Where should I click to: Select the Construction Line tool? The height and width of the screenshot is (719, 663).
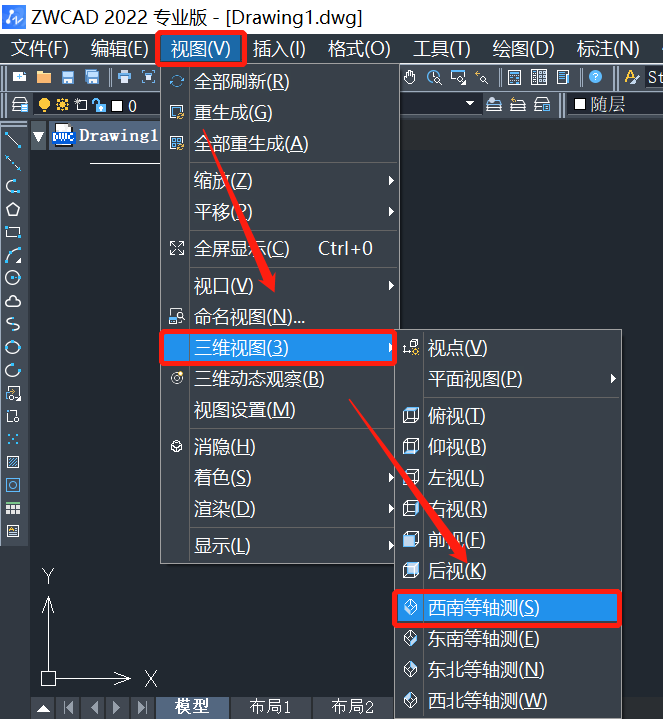[x=13, y=163]
